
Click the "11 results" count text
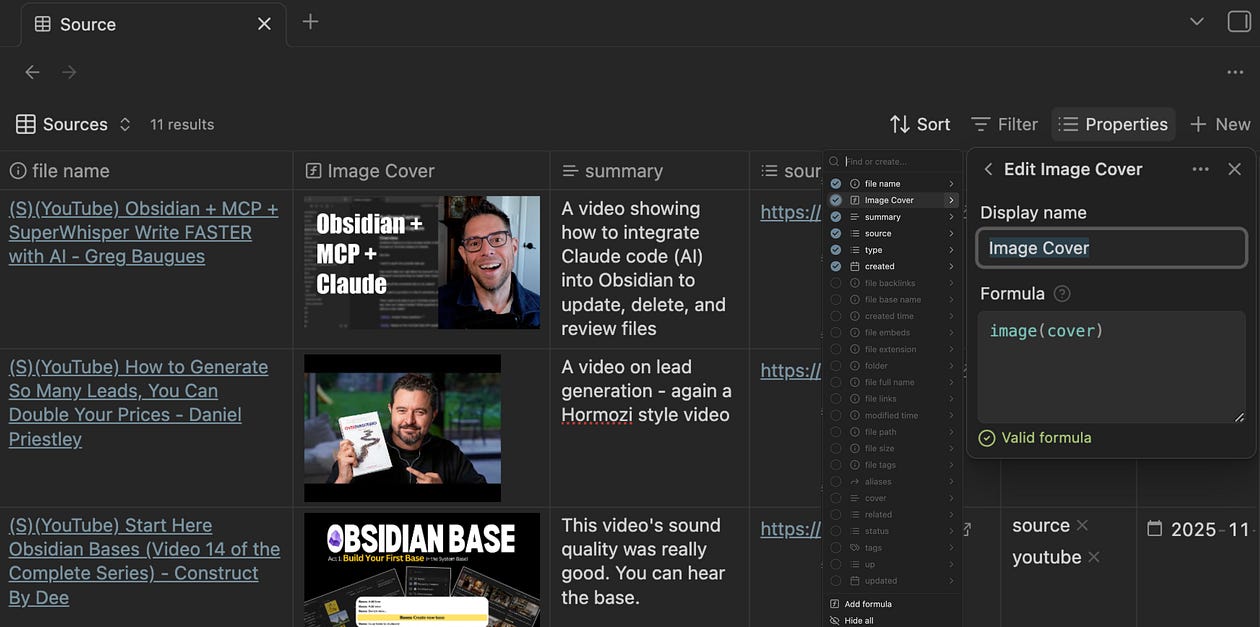pyautogui.click(x=182, y=124)
